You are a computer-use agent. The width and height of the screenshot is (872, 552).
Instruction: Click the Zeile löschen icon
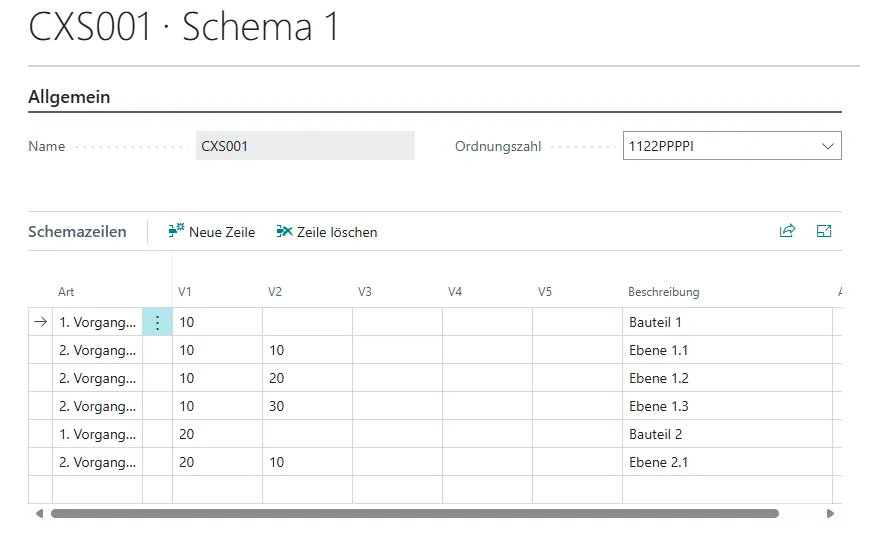[x=284, y=231]
